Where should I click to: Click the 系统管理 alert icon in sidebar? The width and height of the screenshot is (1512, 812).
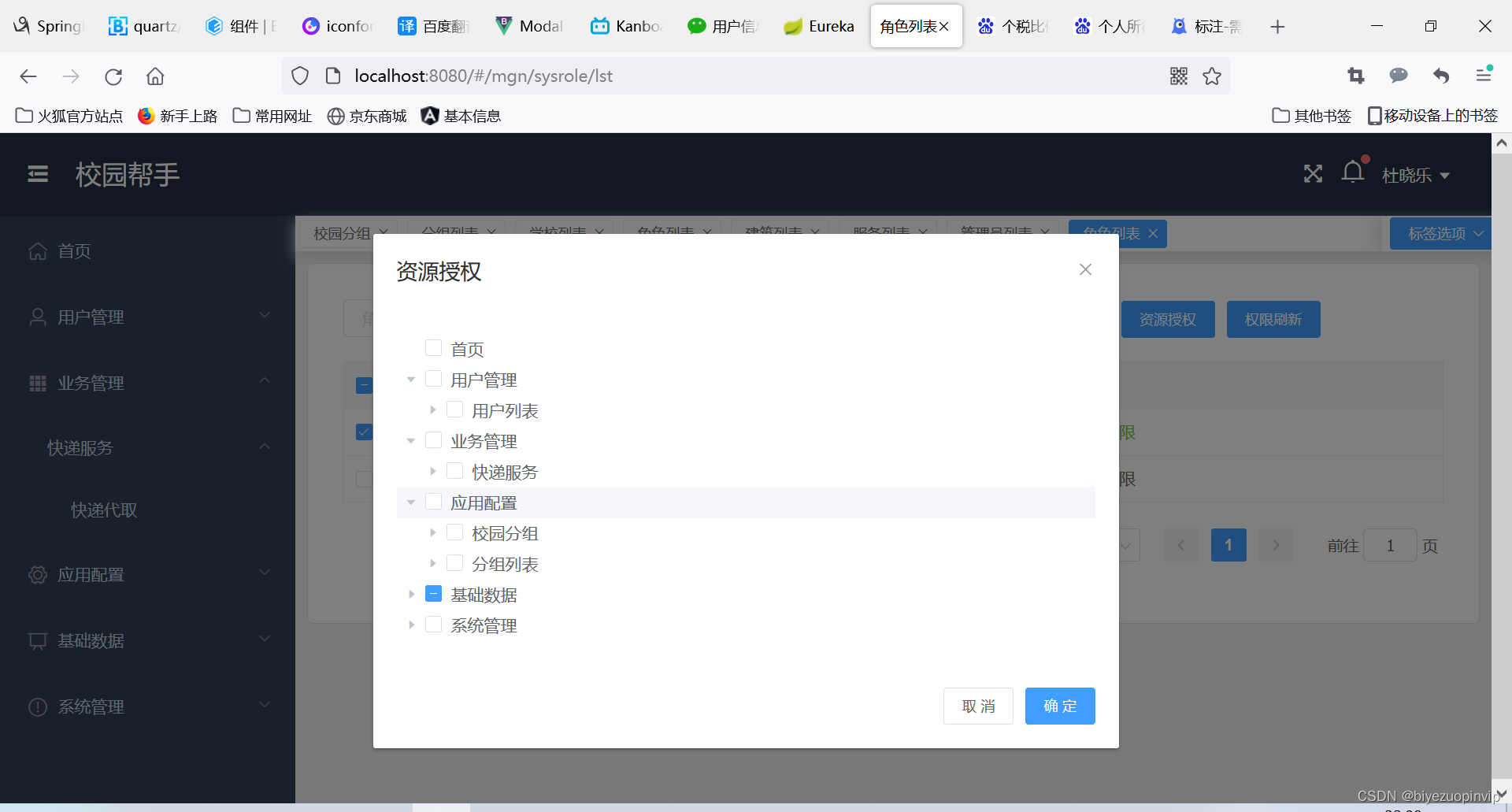click(x=37, y=706)
